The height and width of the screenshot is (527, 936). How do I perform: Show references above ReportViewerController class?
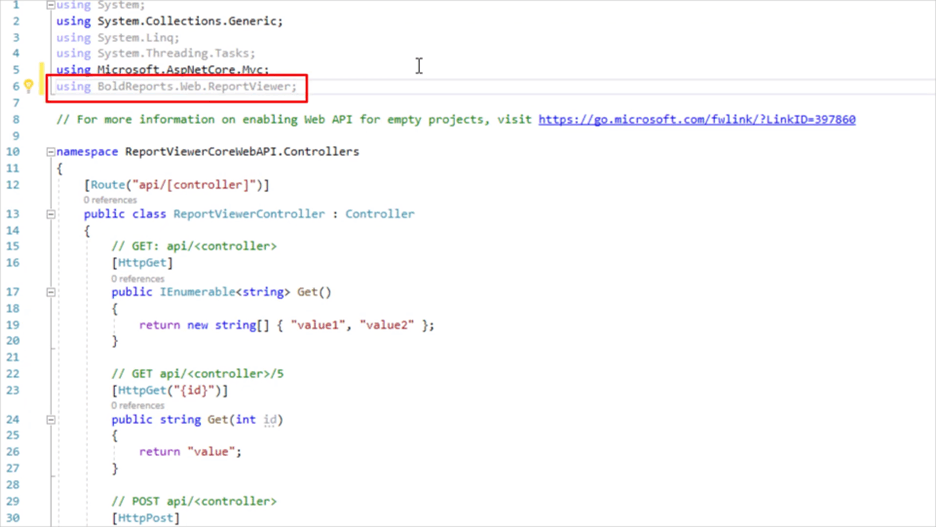pos(110,200)
